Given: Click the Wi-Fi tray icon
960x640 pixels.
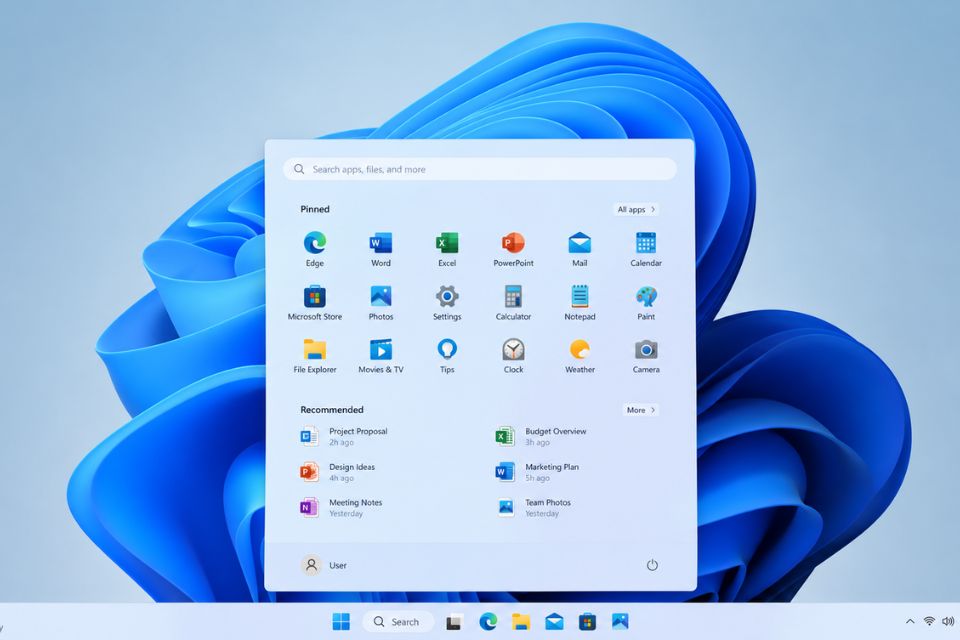Looking at the screenshot, I should pos(929,621).
